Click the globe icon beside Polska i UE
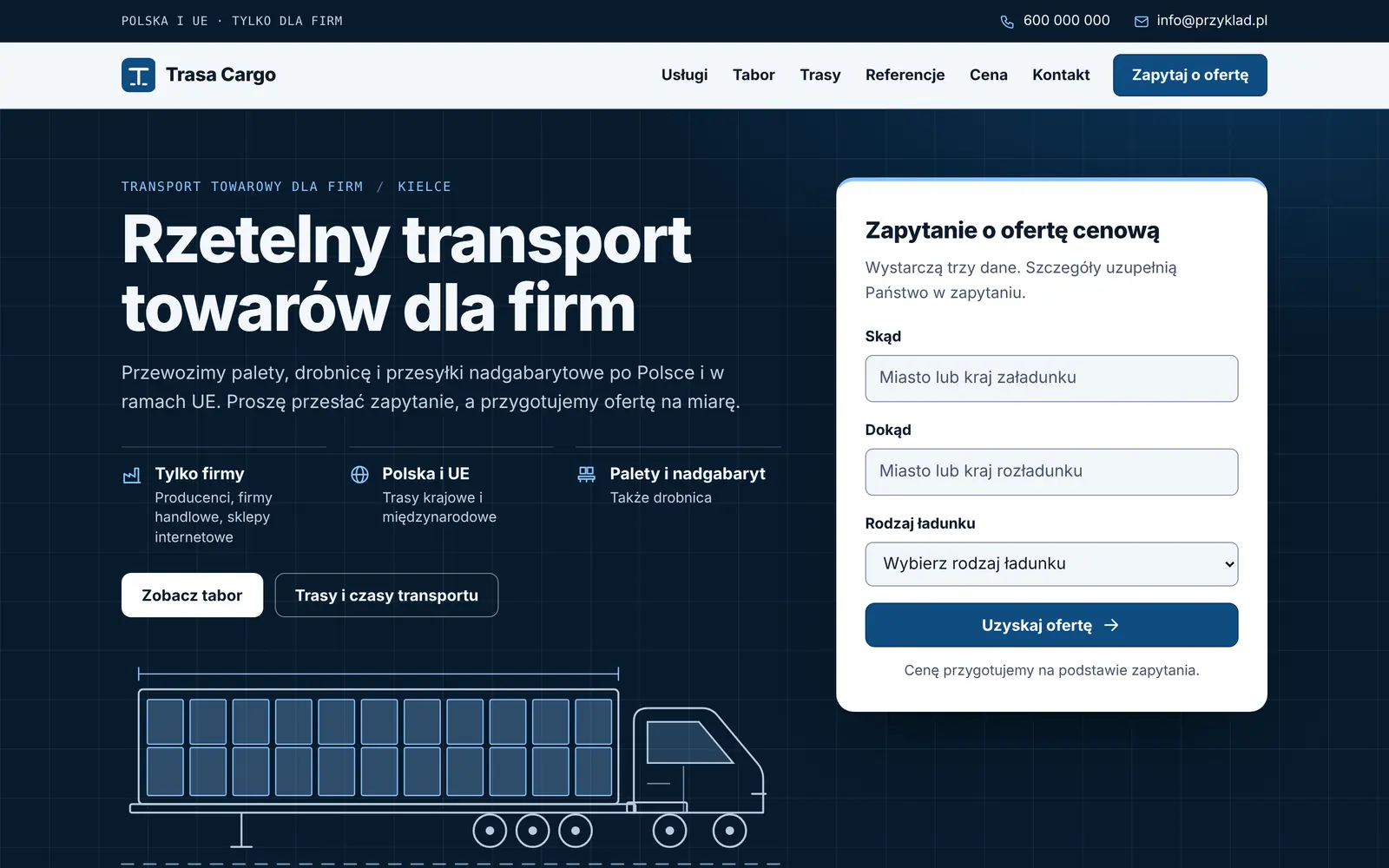Image resolution: width=1389 pixels, height=868 pixels. click(359, 475)
